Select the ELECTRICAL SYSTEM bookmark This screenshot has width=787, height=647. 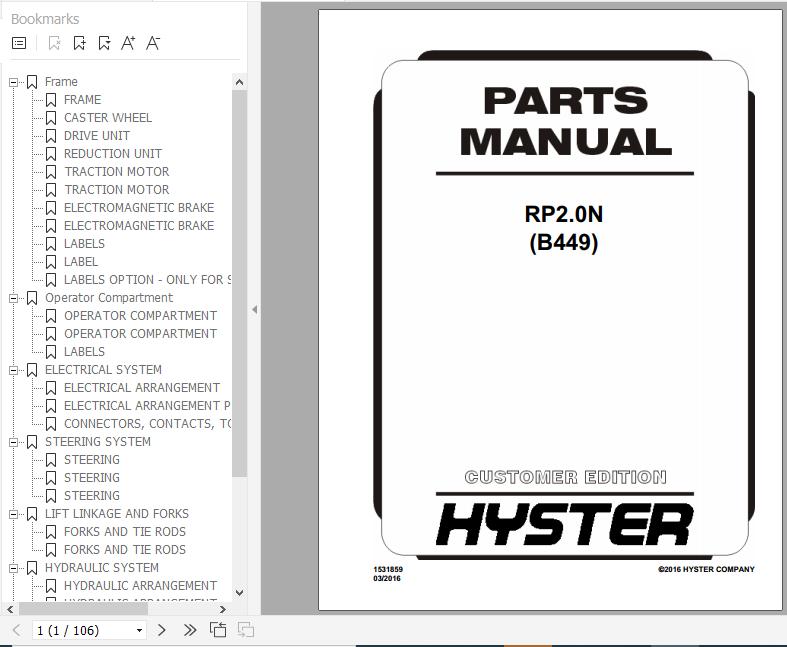tap(103, 370)
